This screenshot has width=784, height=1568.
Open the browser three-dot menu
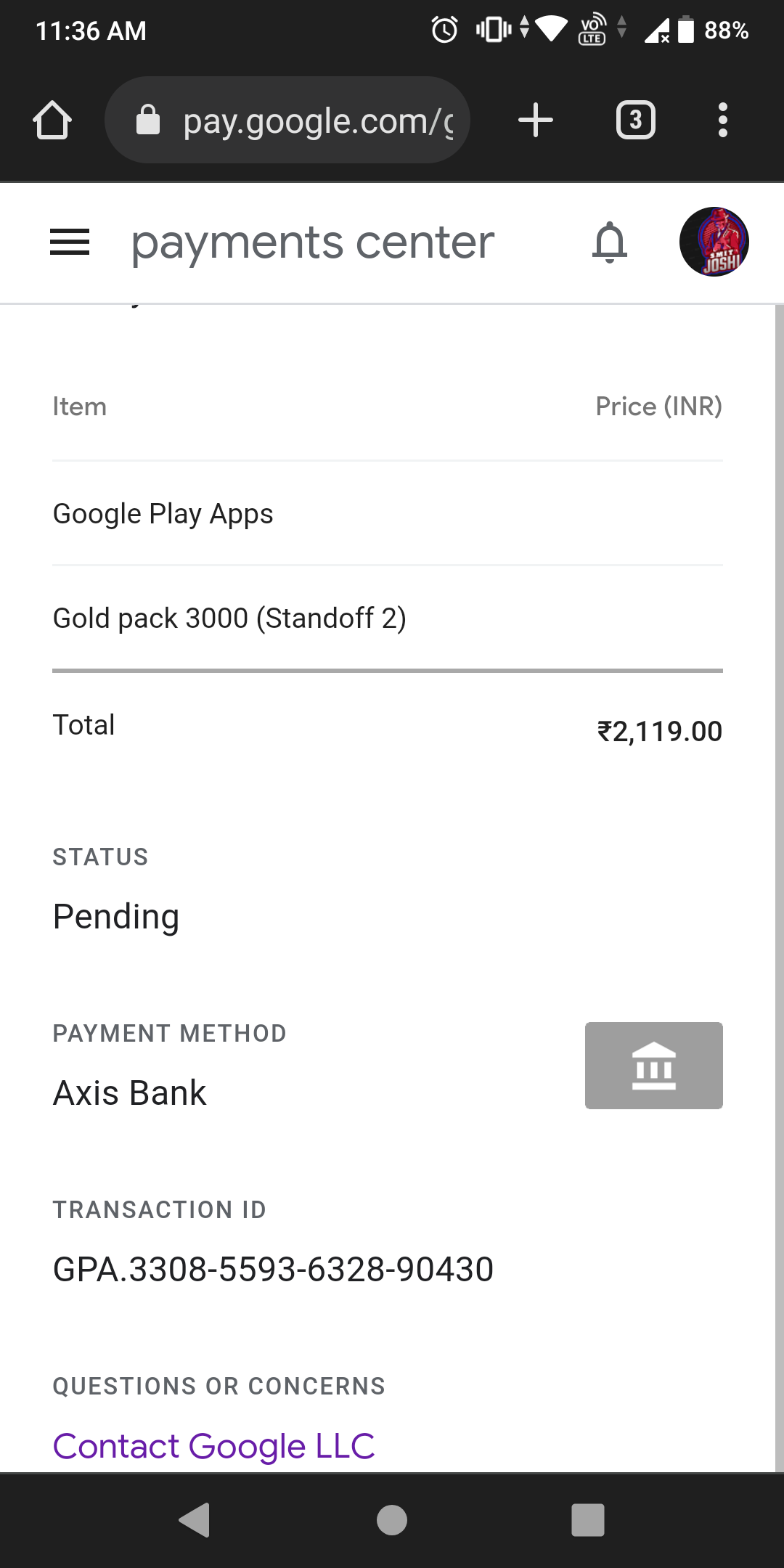pyautogui.click(x=722, y=120)
